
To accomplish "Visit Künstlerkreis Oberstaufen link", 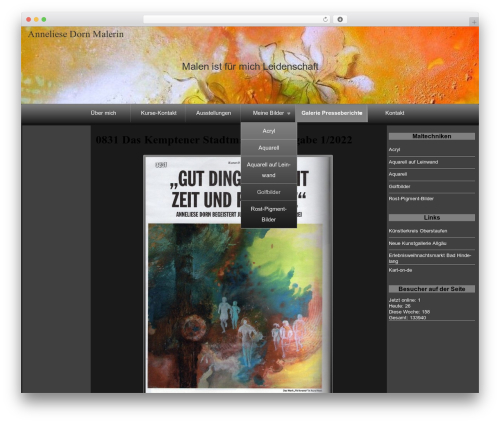I will (418, 231).
